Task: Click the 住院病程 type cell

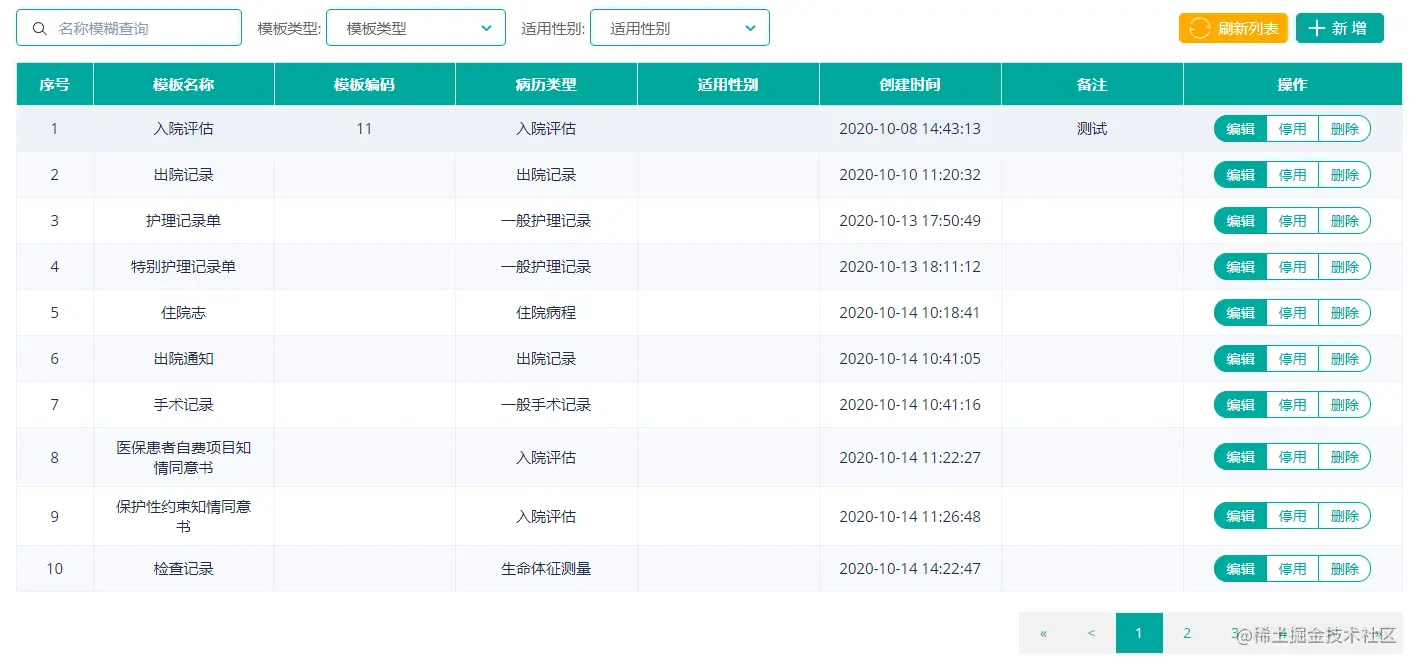Action: click(546, 313)
